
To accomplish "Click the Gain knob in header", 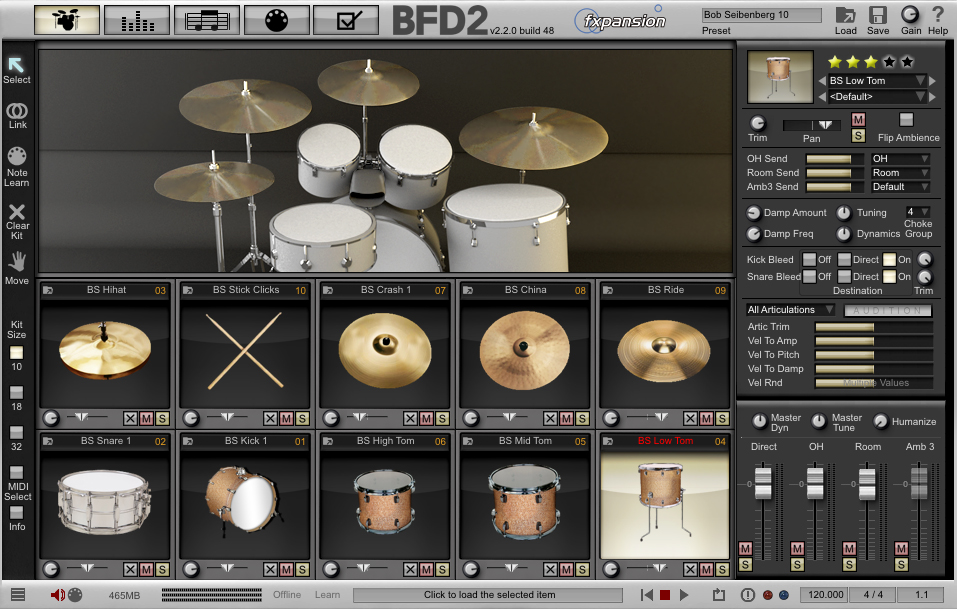I will click(910, 15).
